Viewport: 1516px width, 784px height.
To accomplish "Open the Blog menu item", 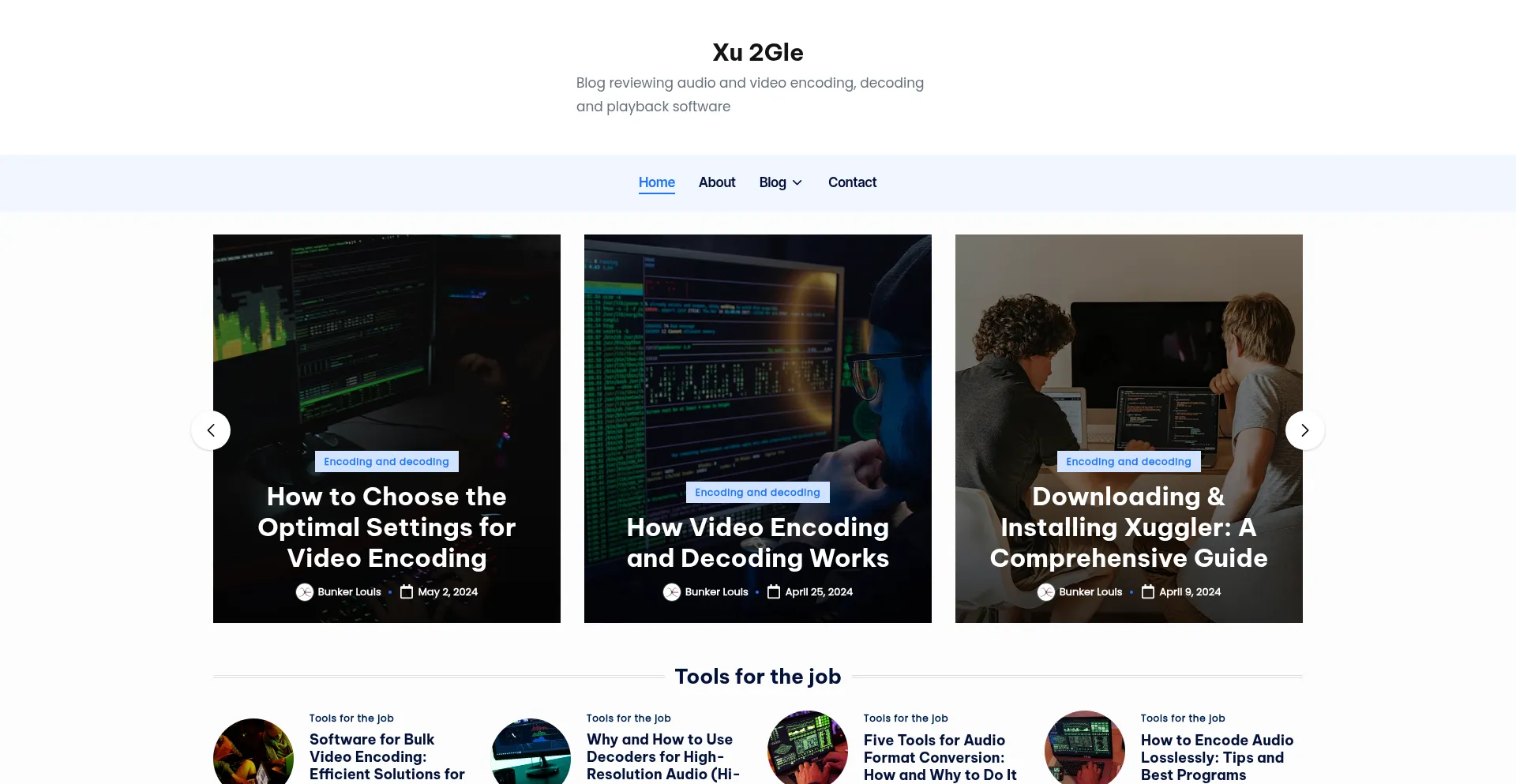I will 773,182.
